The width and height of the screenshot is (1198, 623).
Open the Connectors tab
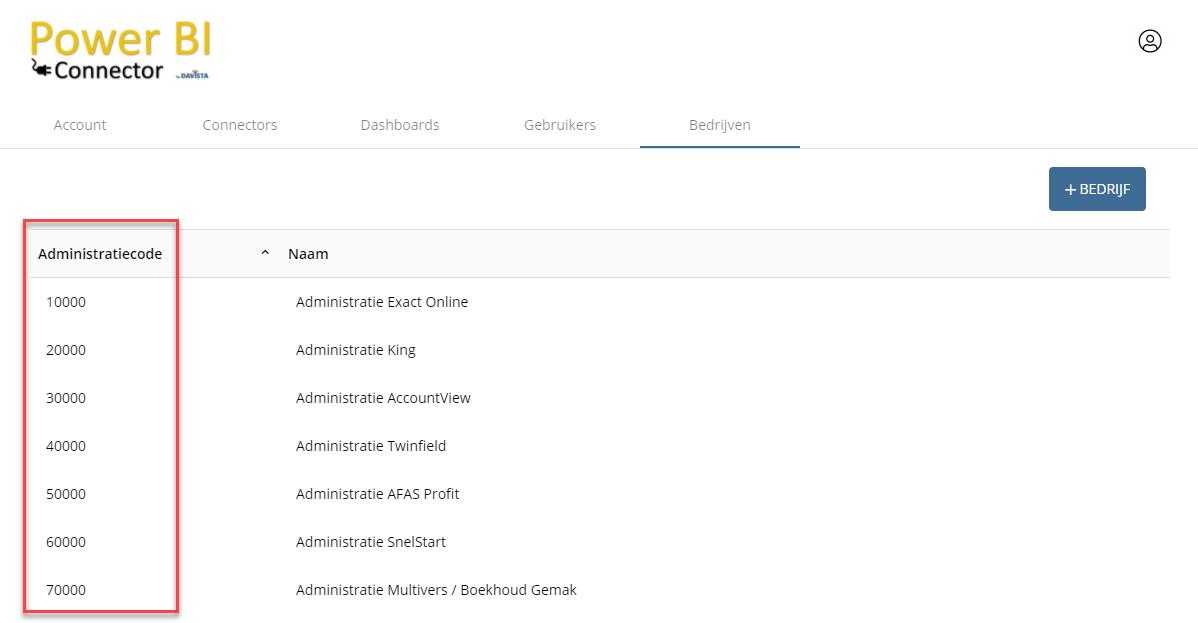click(x=240, y=125)
